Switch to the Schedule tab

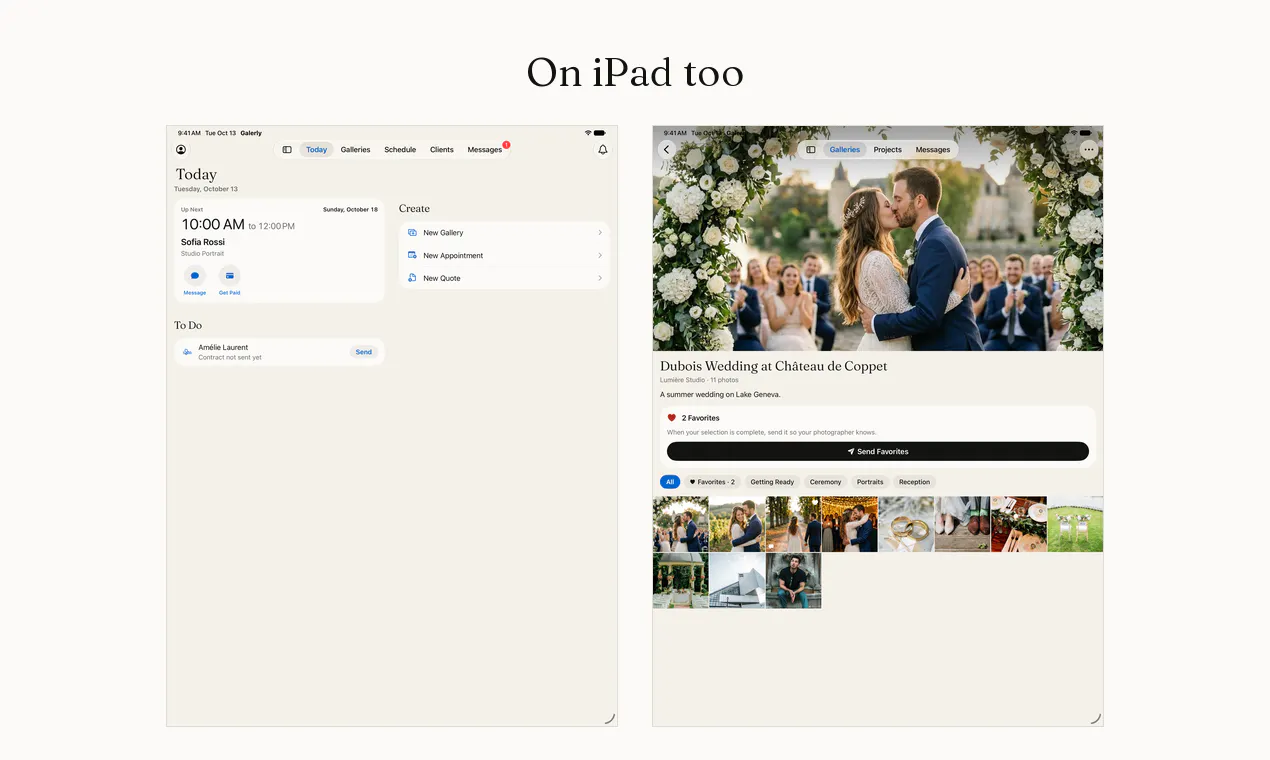click(x=400, y=150)
